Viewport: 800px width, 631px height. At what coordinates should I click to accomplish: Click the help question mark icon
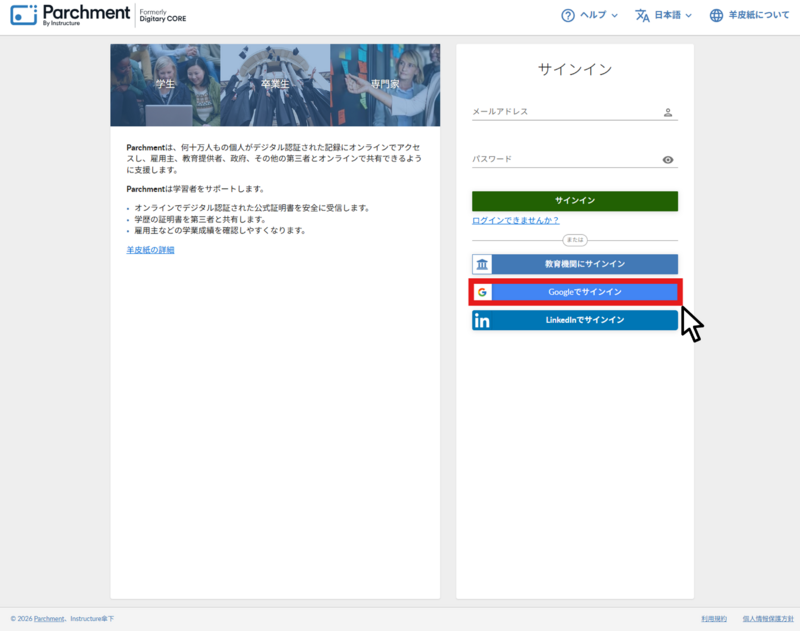[568, 15]
